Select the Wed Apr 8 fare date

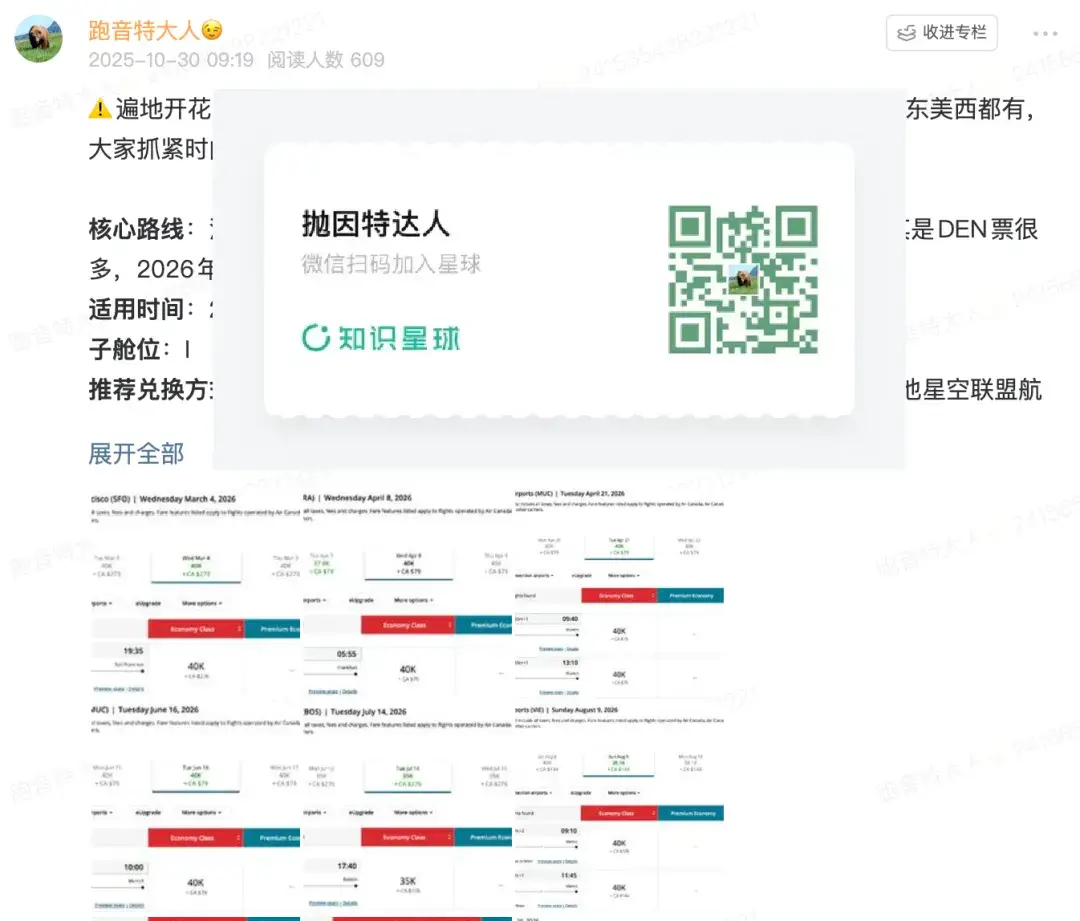coord(407,565)
